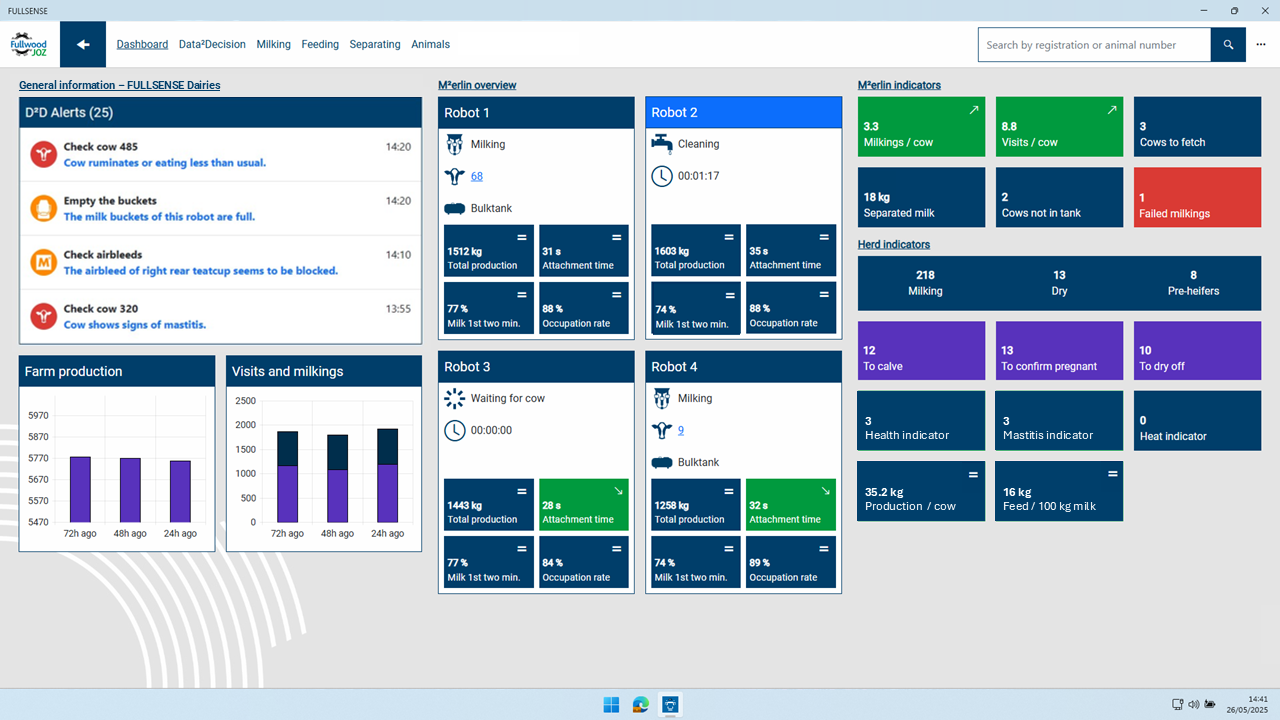Open the Heat indicator tile
This screenshot has height=720, width=1280.
coord(1197,420)
